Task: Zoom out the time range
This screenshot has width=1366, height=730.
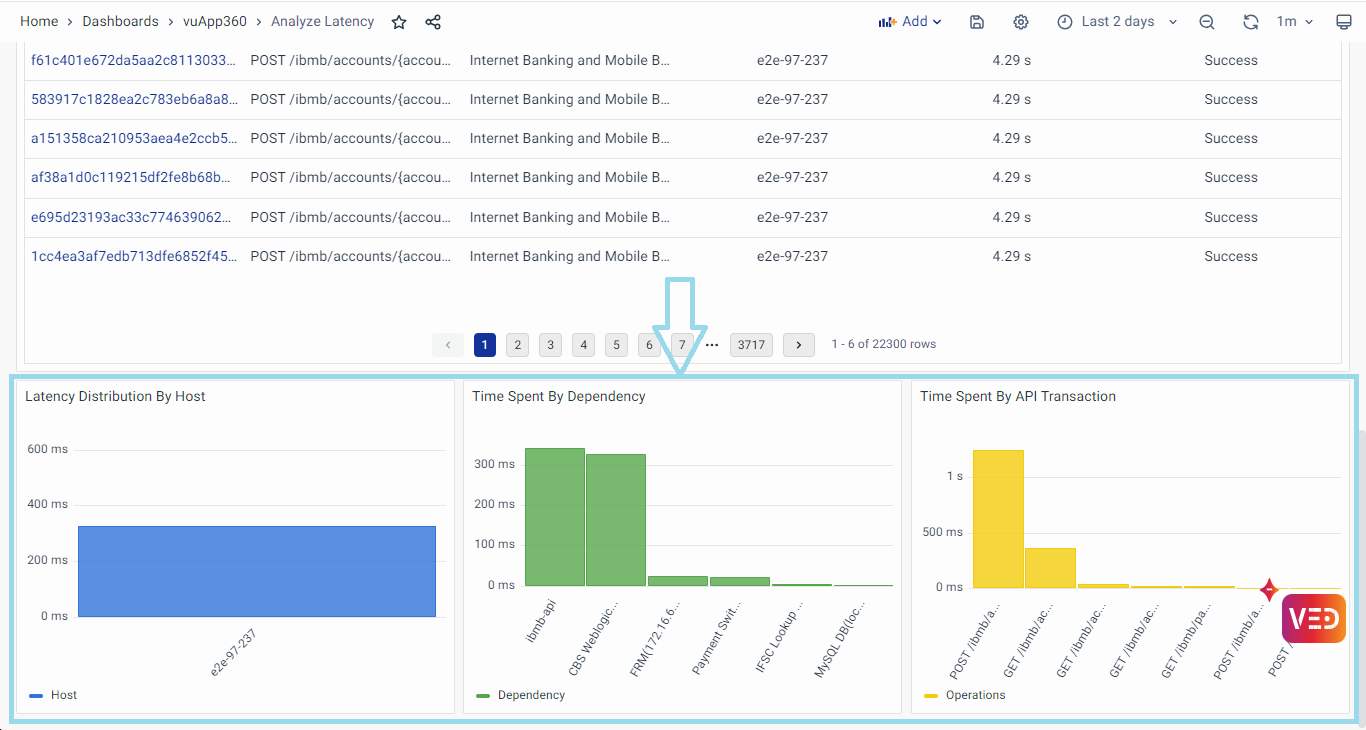Action: (x=1207, y=22)
